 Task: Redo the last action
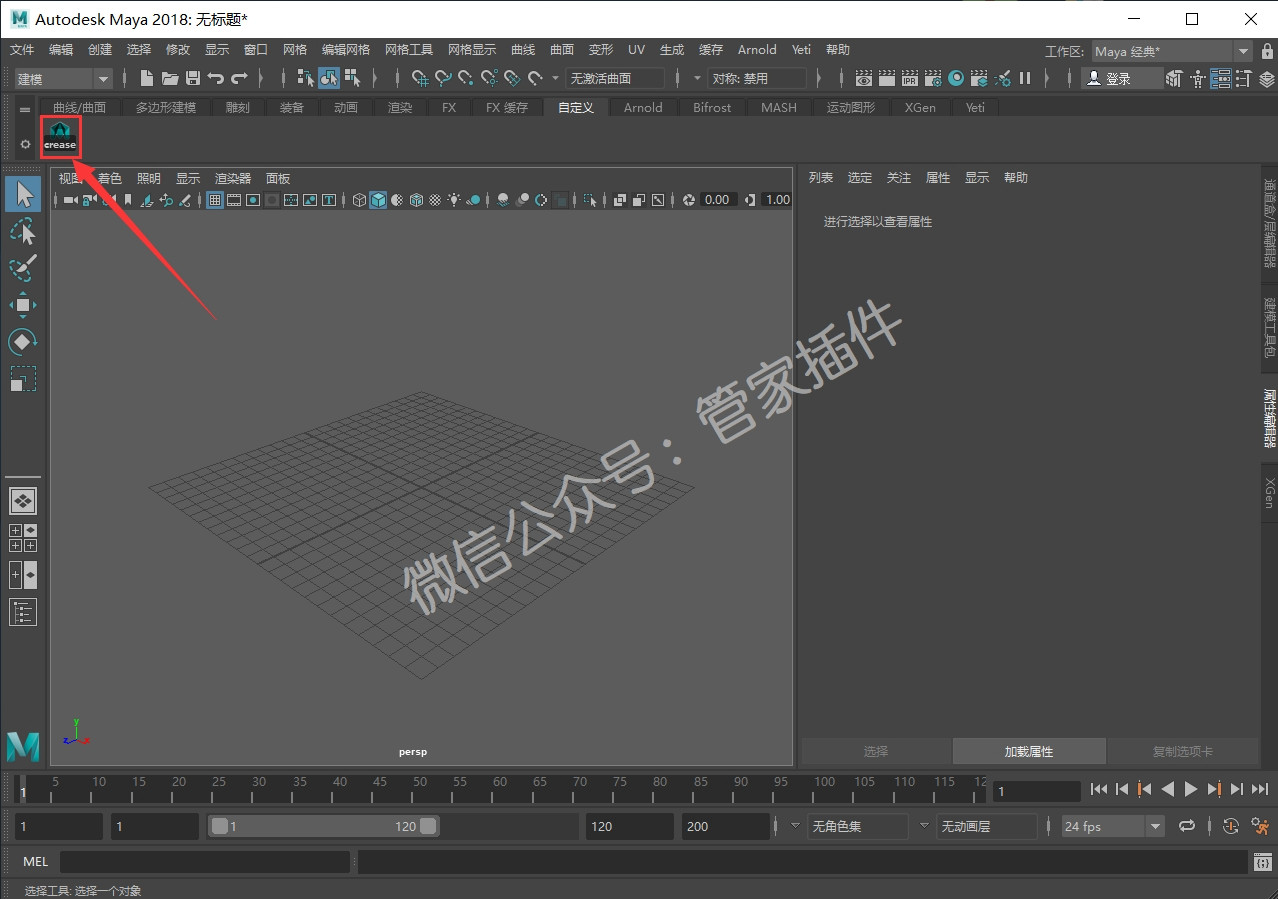coord(239,78)
